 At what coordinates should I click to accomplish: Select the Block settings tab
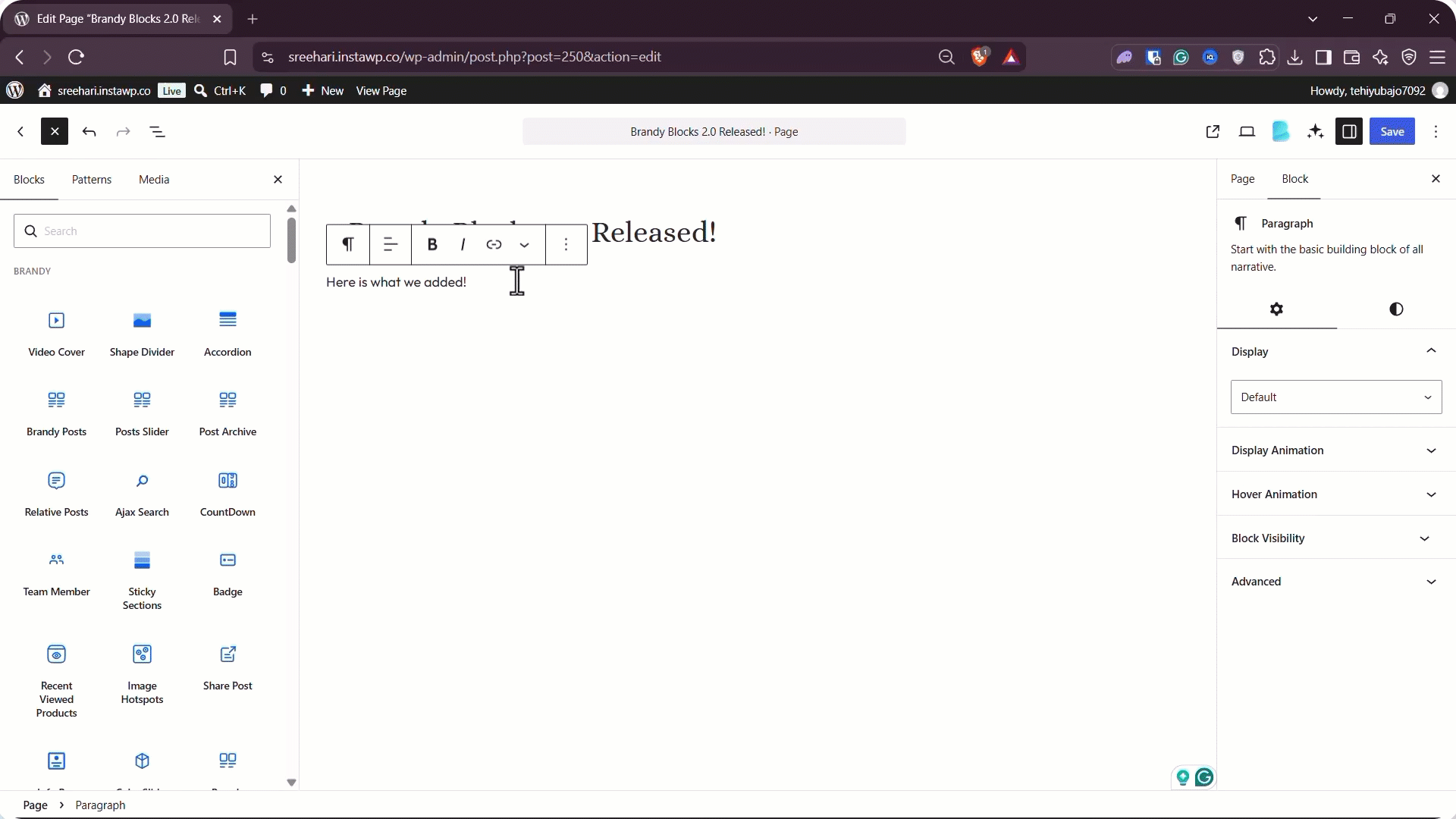pos(1294,179)
